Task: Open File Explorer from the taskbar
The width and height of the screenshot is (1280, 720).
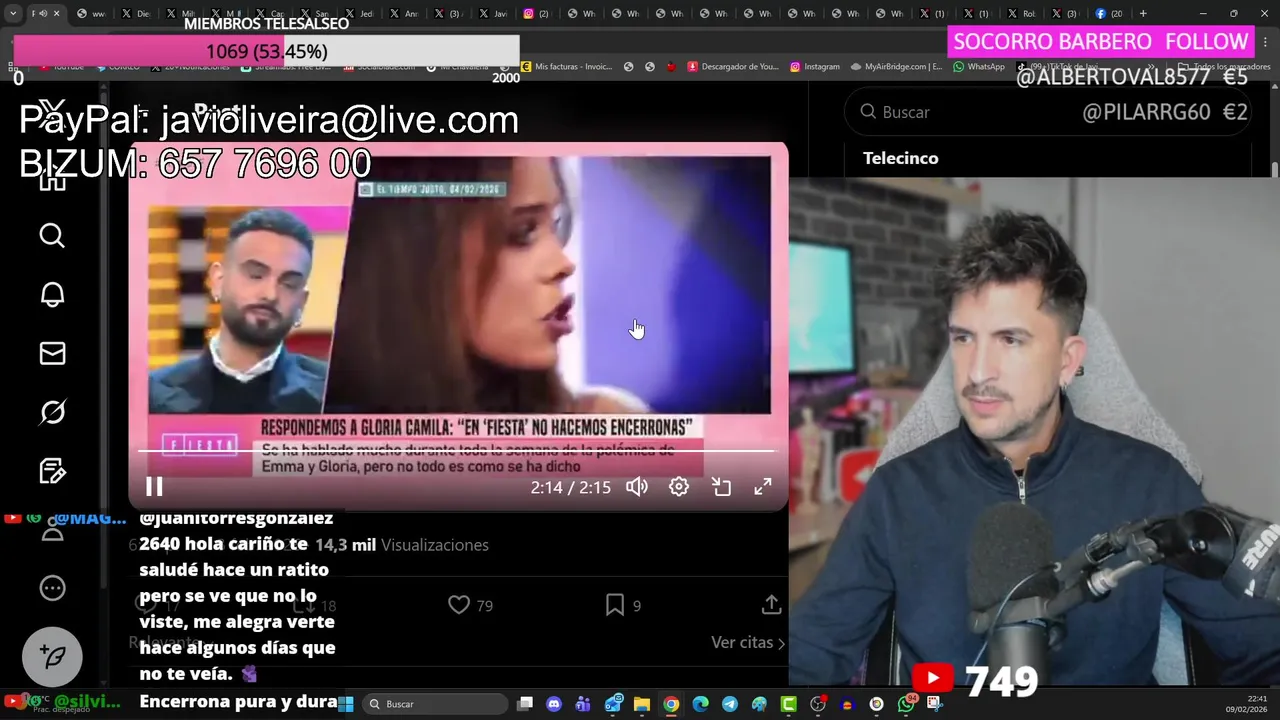Action: [642, 704]
